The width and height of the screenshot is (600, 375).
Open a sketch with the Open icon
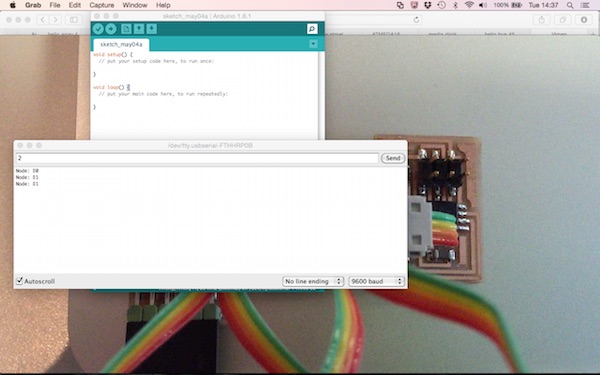coord(139,29)
